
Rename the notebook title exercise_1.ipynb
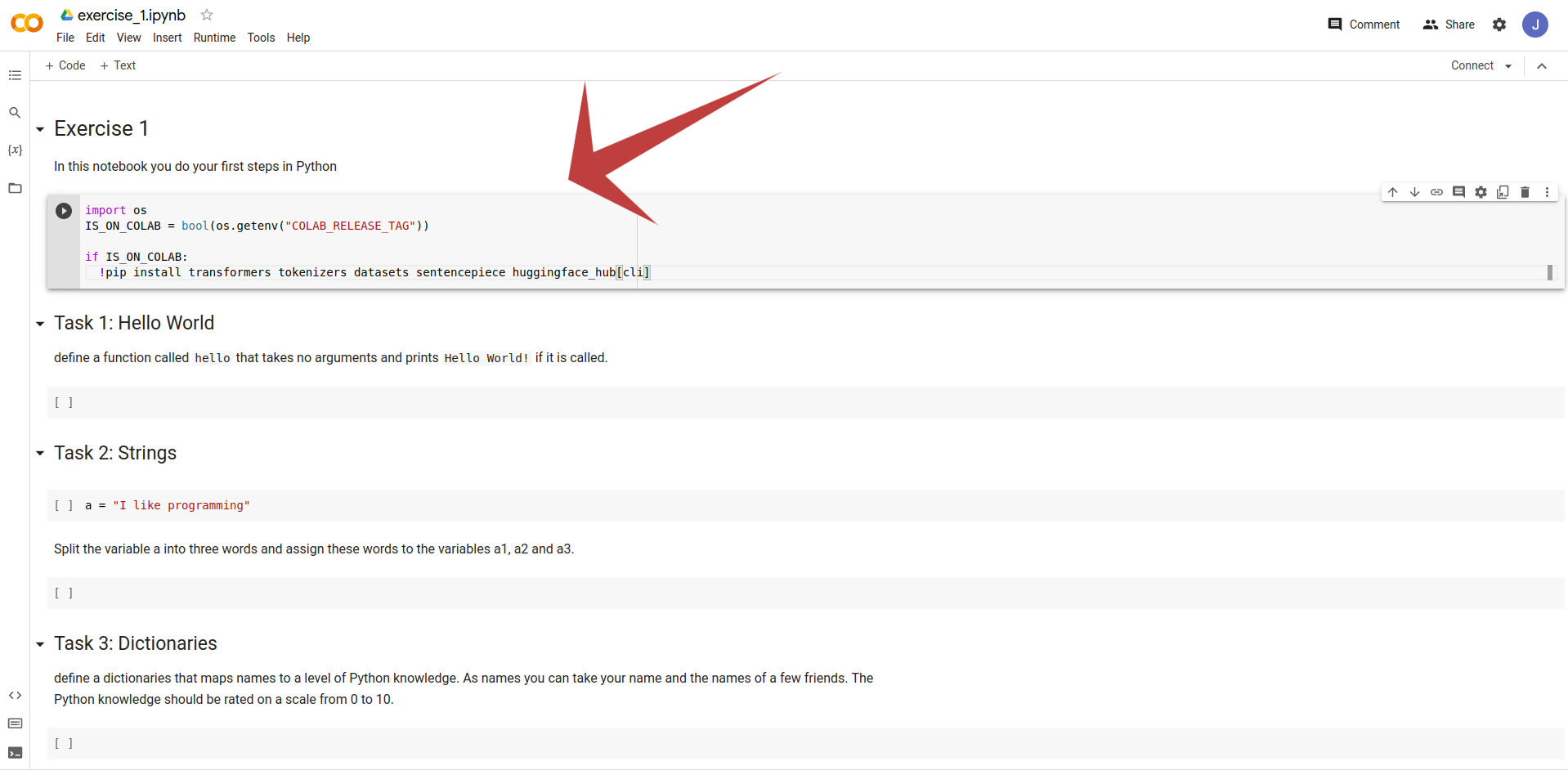(x=132, y=15)
